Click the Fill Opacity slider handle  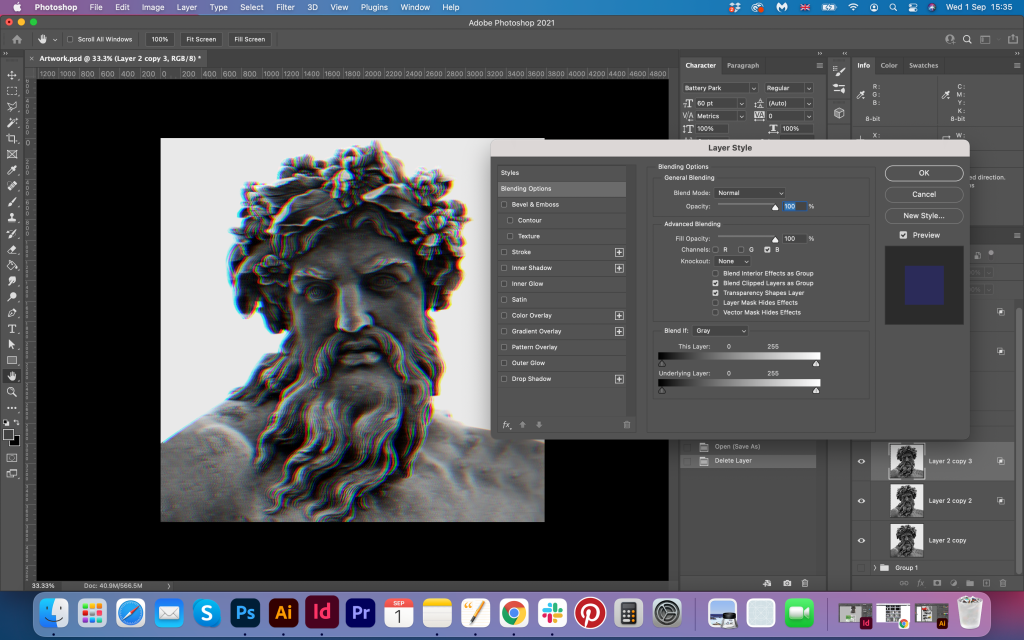[x=775, y=240]
